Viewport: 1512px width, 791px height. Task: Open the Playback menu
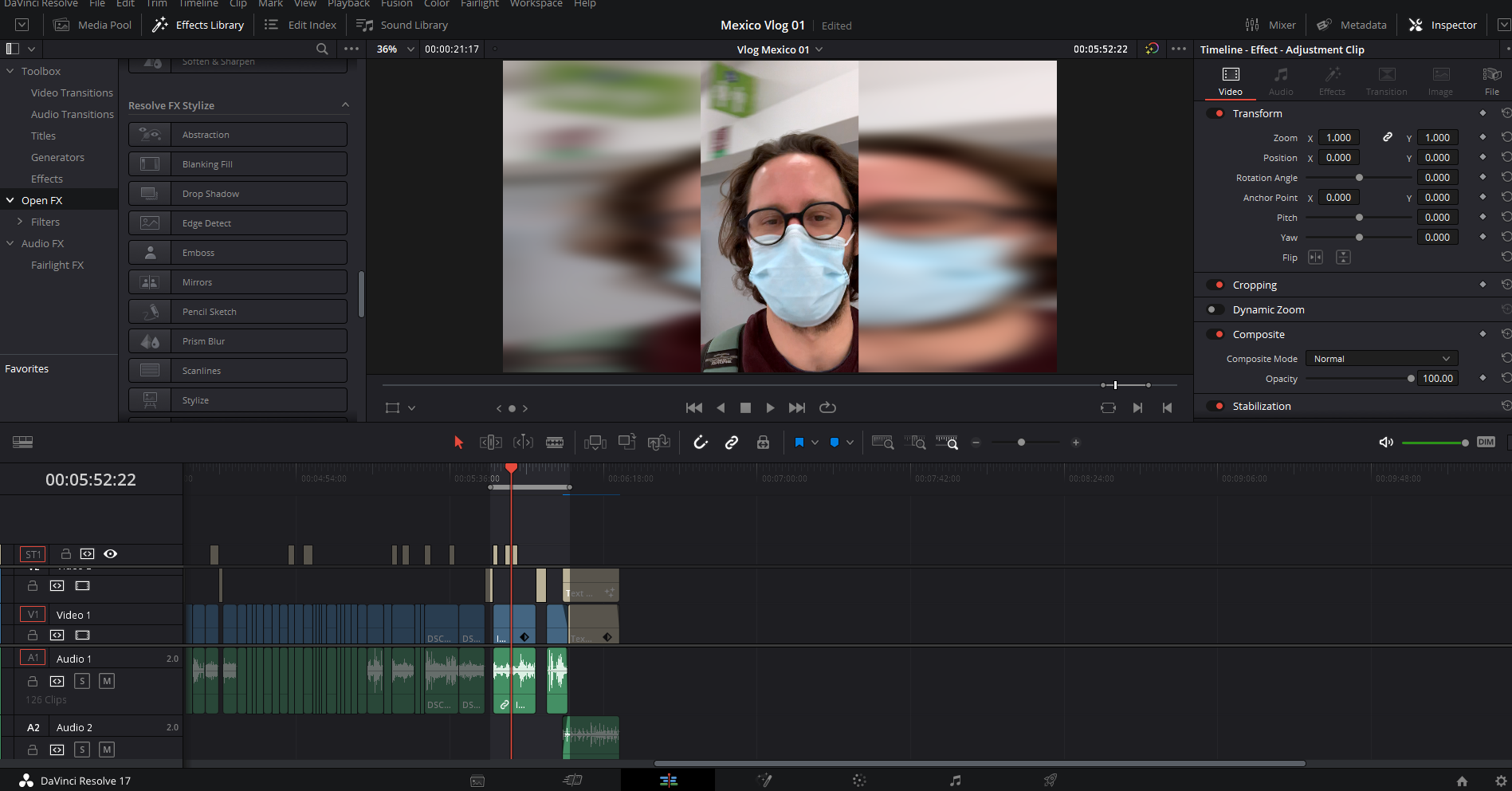point(348,4)
